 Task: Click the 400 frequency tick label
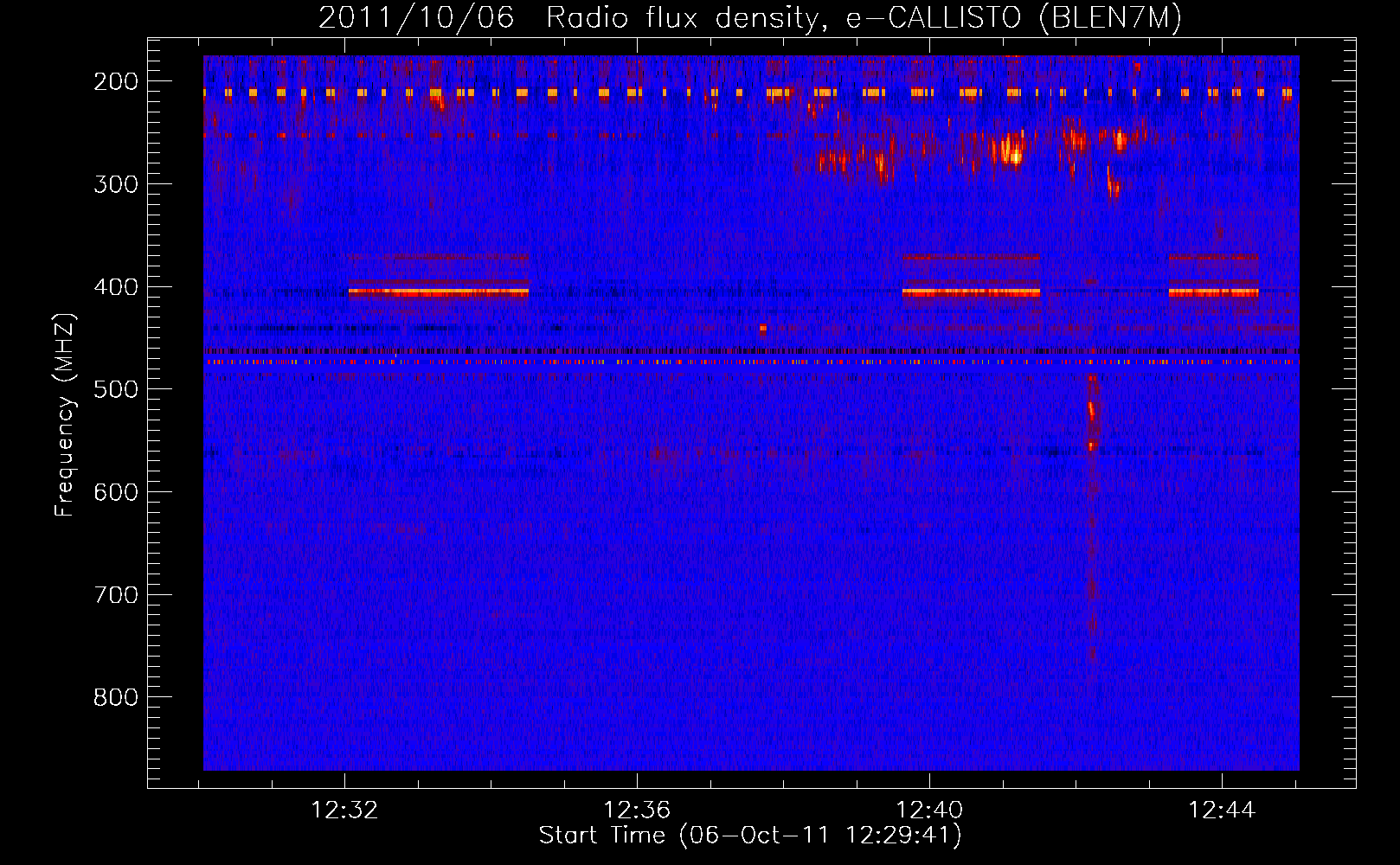pyautogui.click(x=116, y=287)
